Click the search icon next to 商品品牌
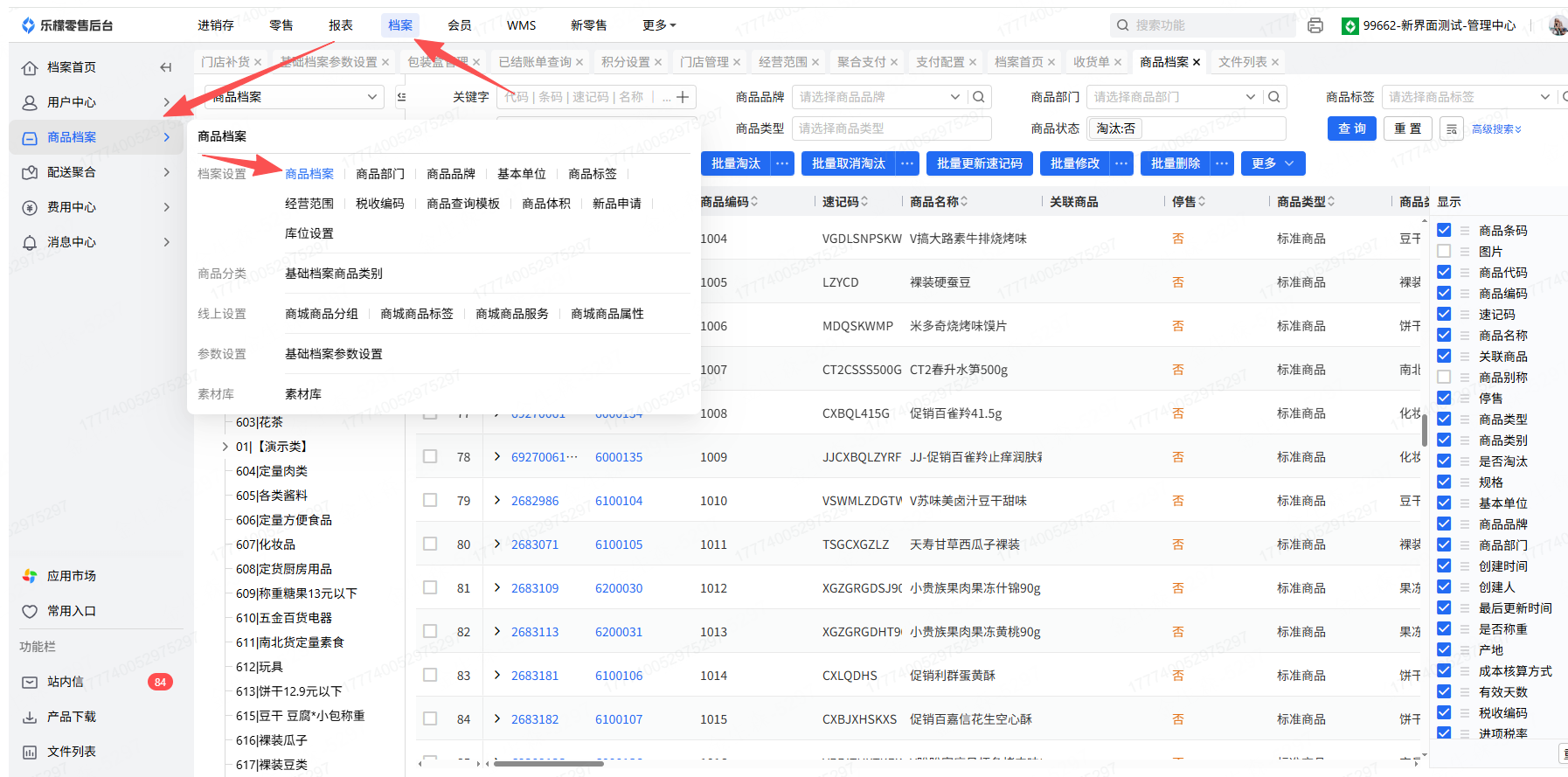Viewport: 1568px width, 777px height. pyautogui.click(x=979, y=97)
